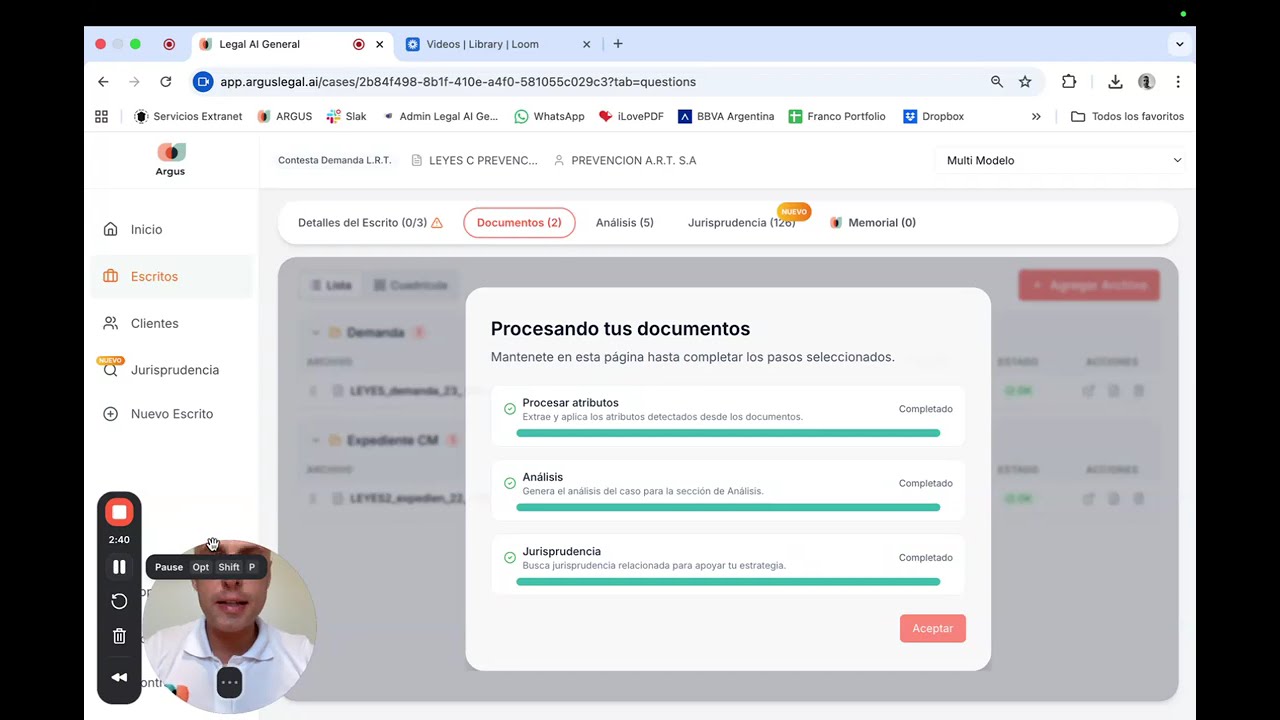1280x720 pixels.
Task: Close the Legal AI General tab
Action: (380, 44)
